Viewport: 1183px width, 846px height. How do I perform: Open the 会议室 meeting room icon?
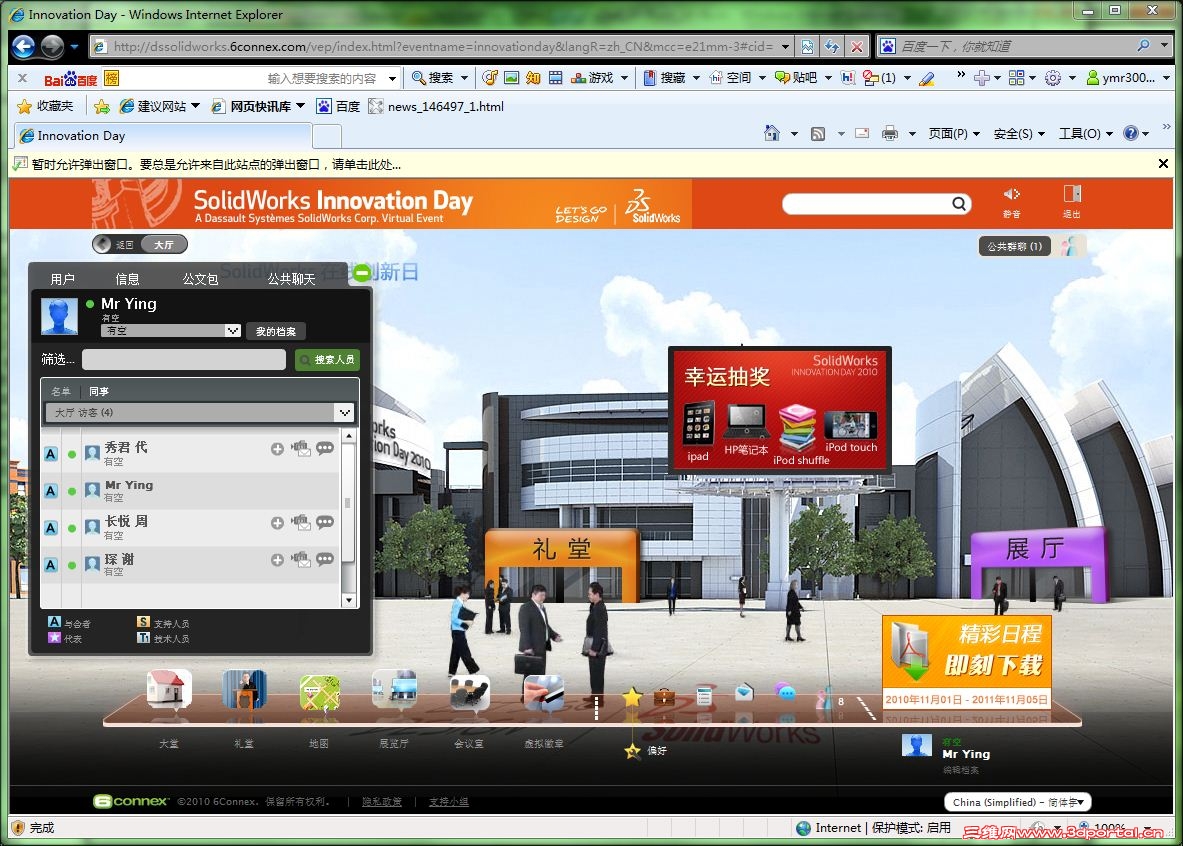pyautogui.click(x=469, y=691)
